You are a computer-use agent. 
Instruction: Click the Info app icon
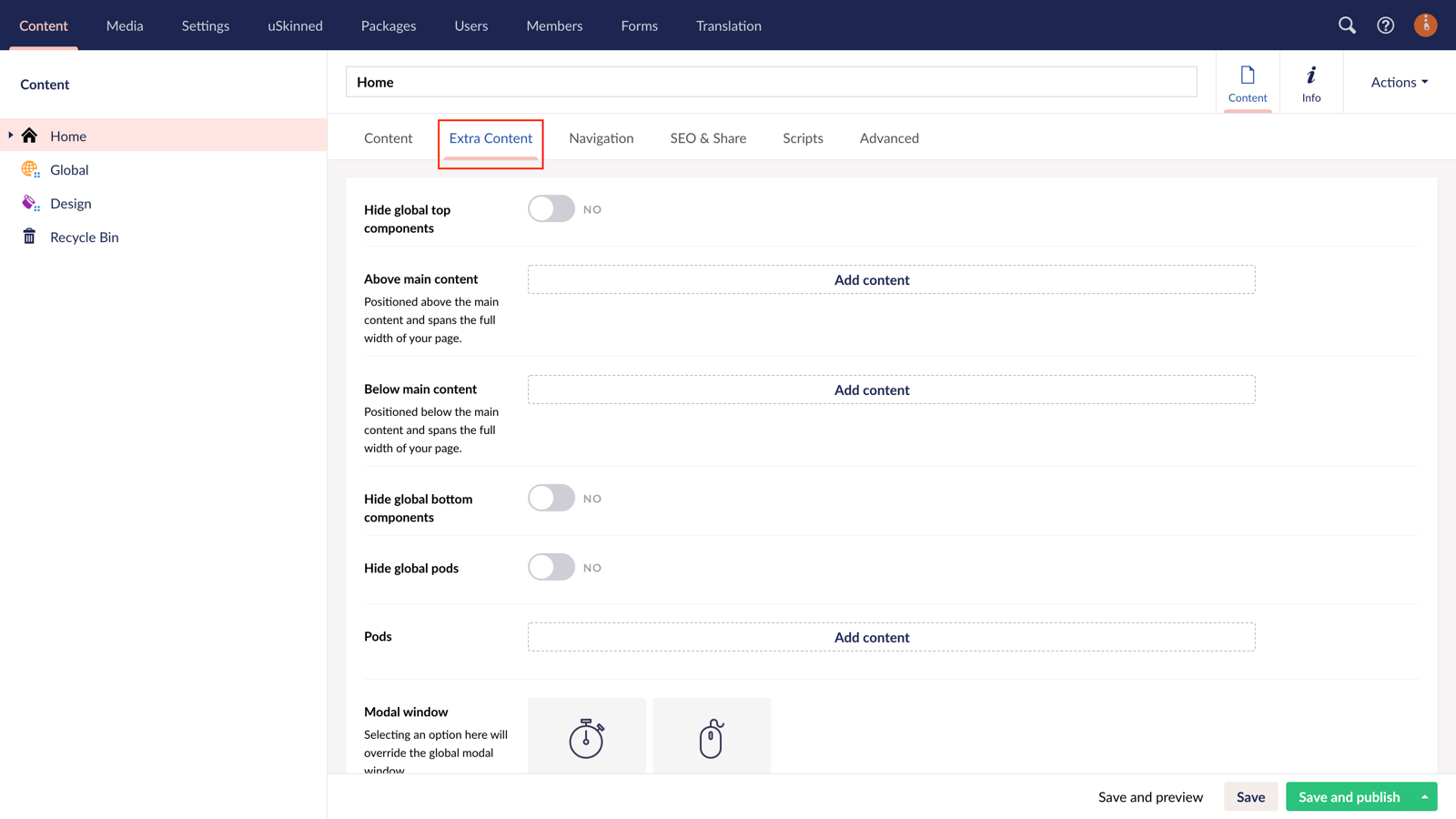pyautogui.click(x=1310, y=82)
